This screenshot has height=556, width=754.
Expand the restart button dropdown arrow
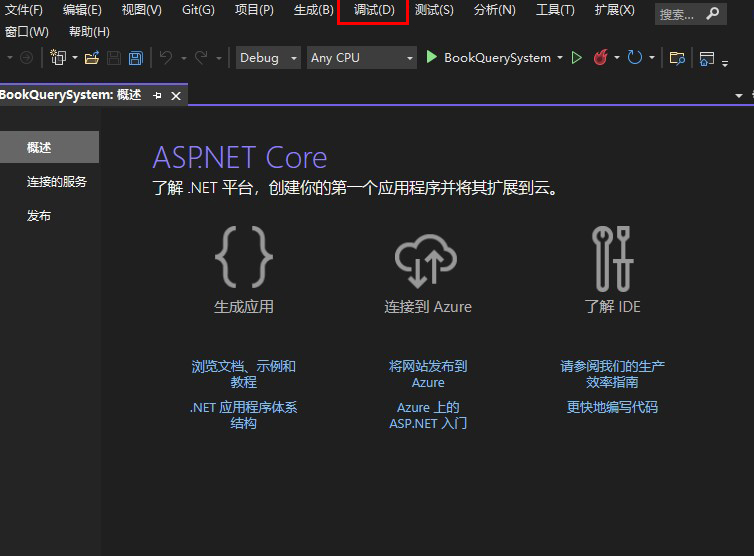click(x=652, y=58)
